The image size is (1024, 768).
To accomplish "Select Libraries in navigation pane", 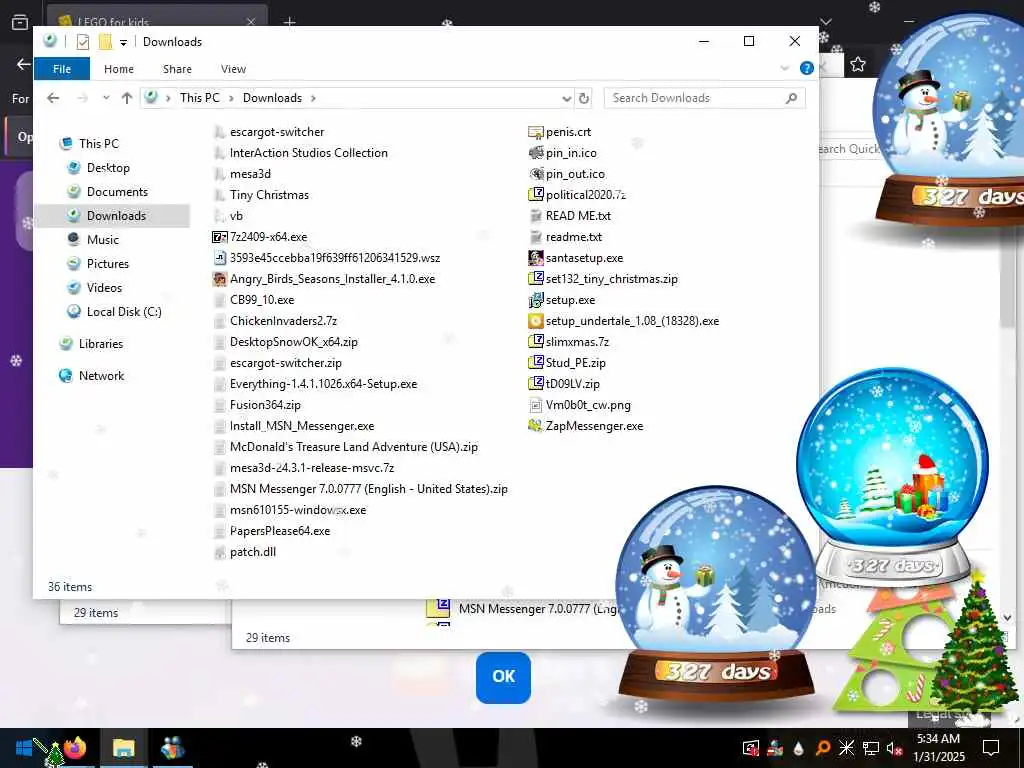I will point(101,344).
